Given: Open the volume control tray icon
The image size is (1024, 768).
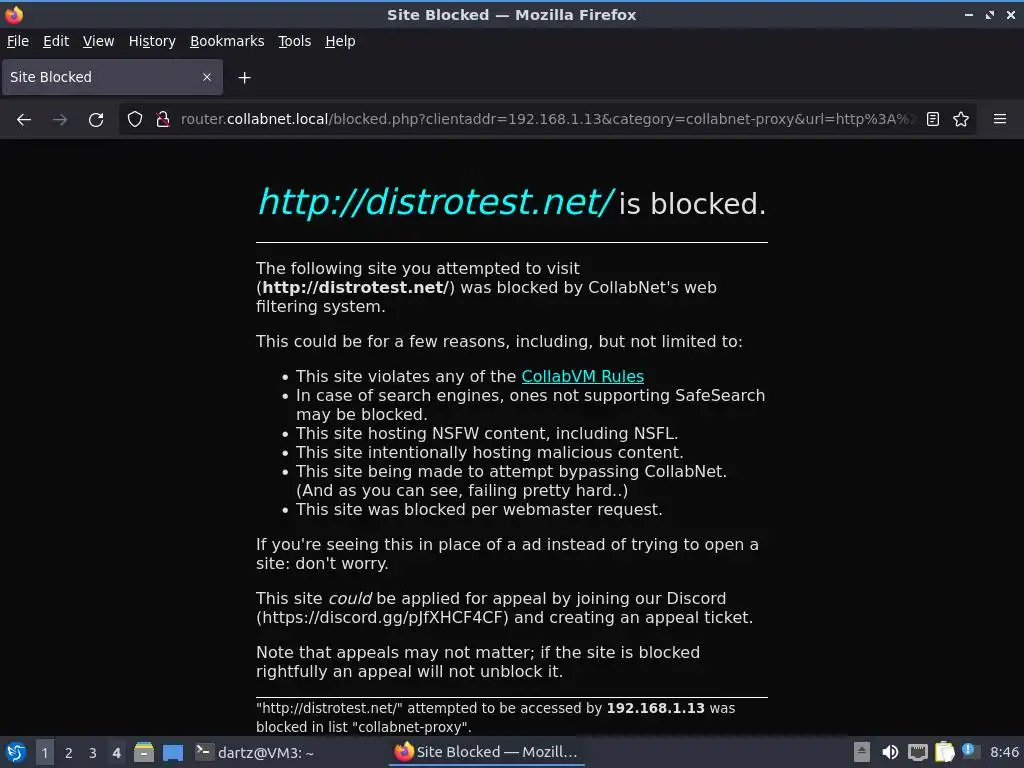Looking at the screenshot, I should point(890,752).
